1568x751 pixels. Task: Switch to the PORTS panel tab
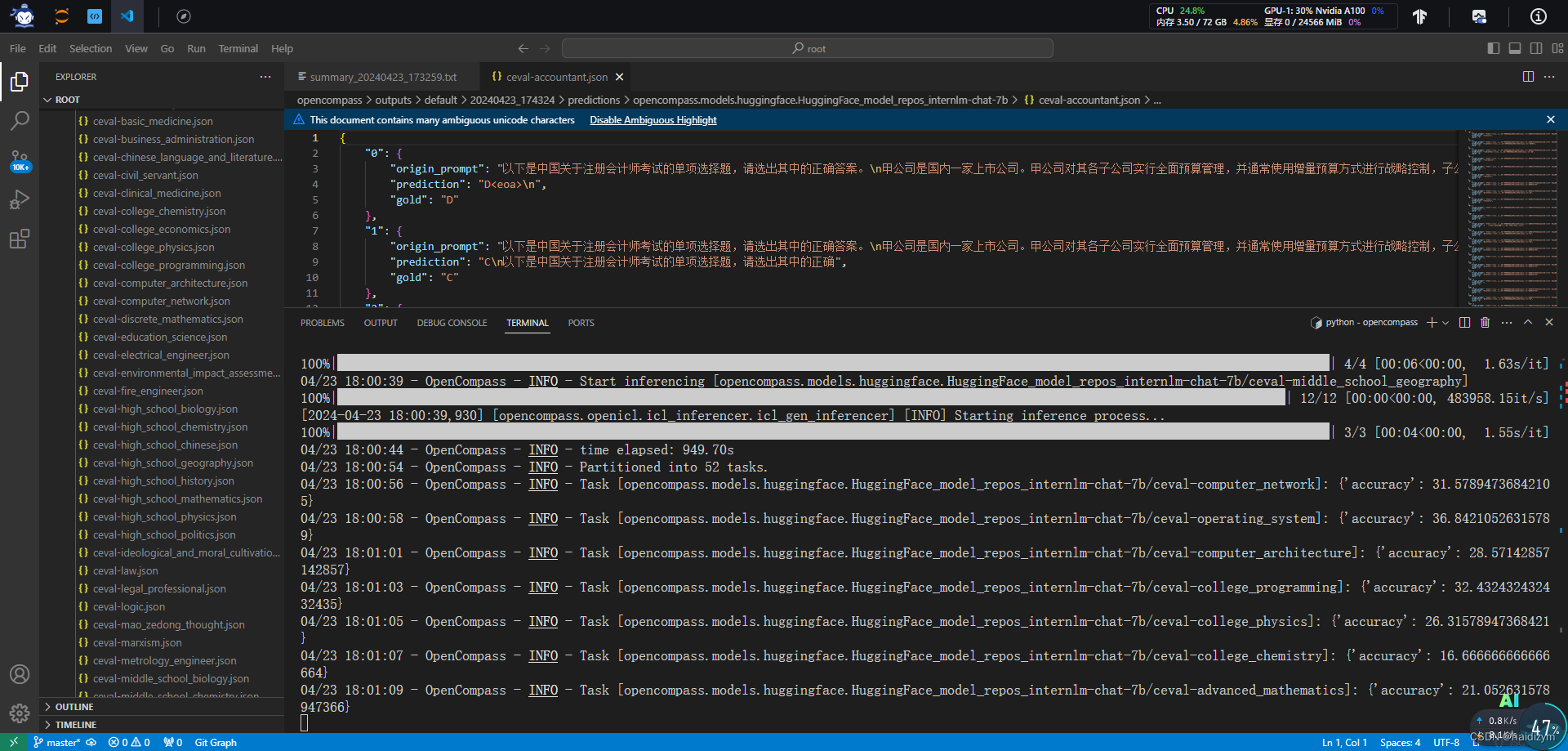click(x=581, y=323)
